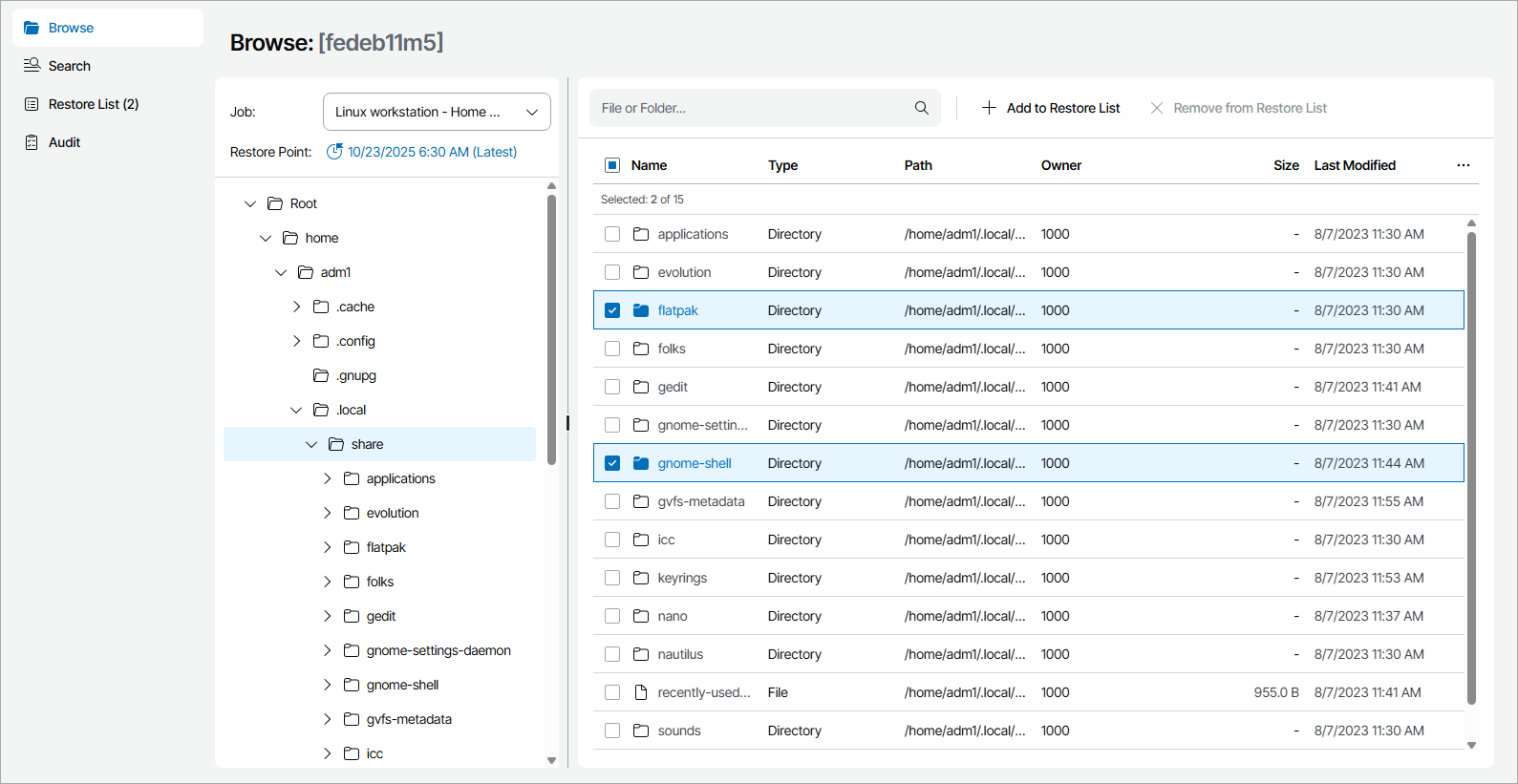Uncheck the flatpak directory checkbox
Viewport: 1518px width, 784px height.
[612, 310]
